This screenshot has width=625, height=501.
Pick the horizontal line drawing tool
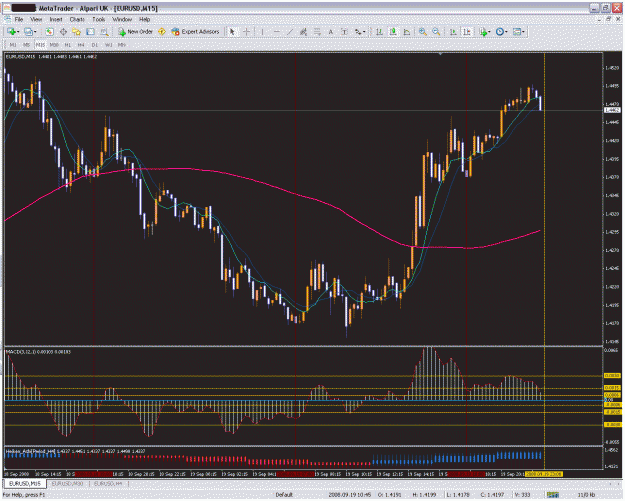tap(276, 32)
